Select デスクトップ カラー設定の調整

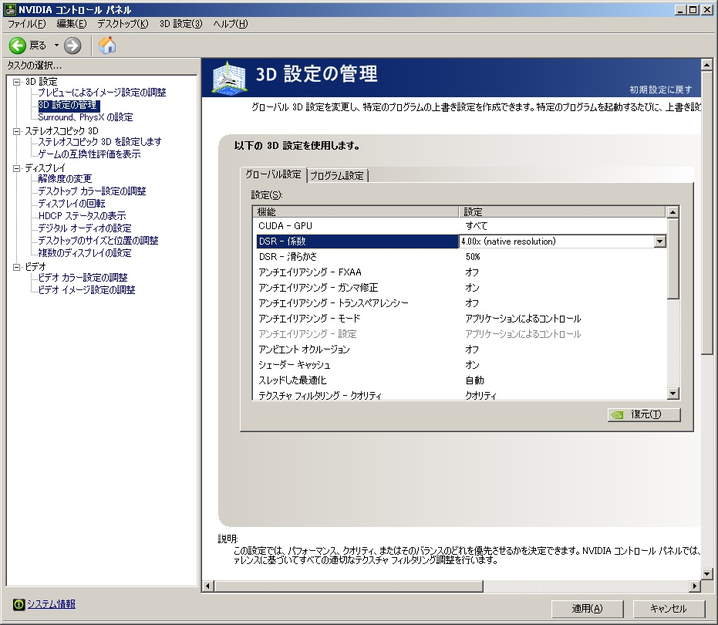(92, 191)
